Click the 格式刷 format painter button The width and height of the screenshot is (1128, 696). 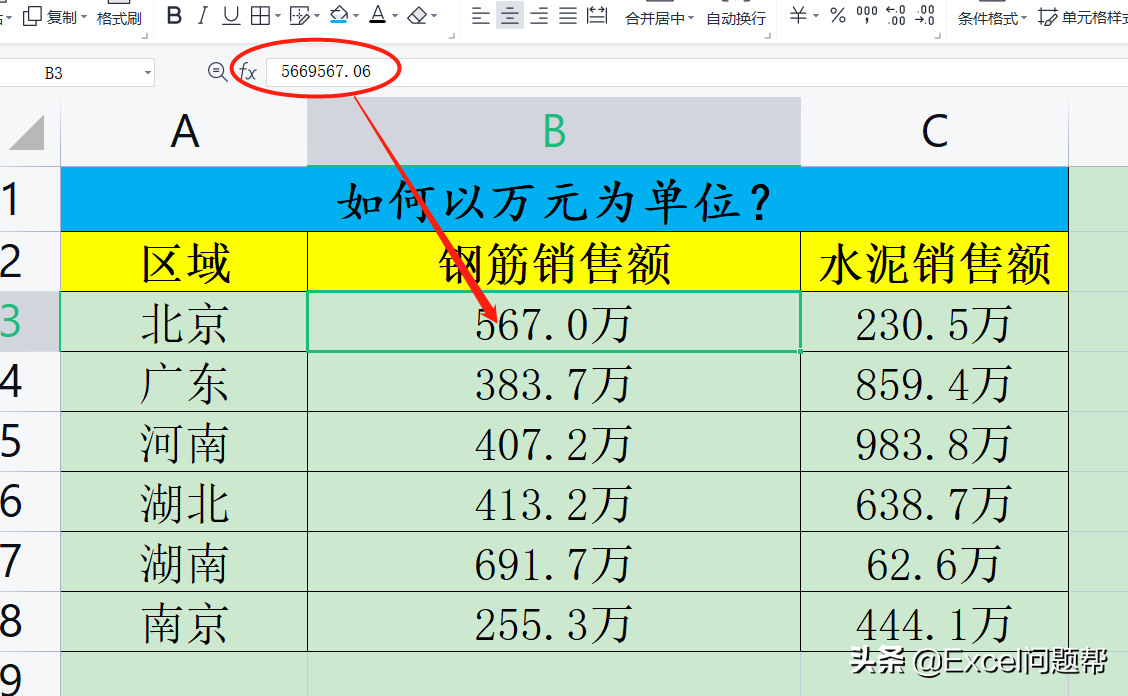point(119,18)
